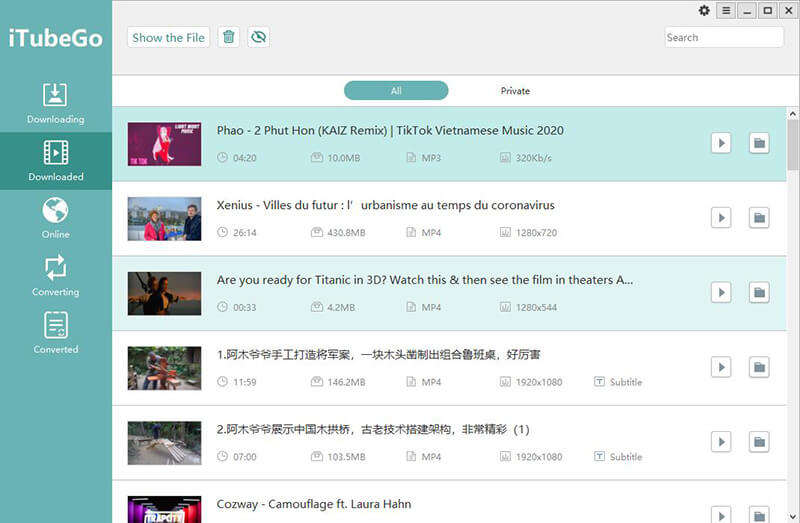800x523 pixels.
Task: Click the iTubeGo logo
Action: click(56, 38)
